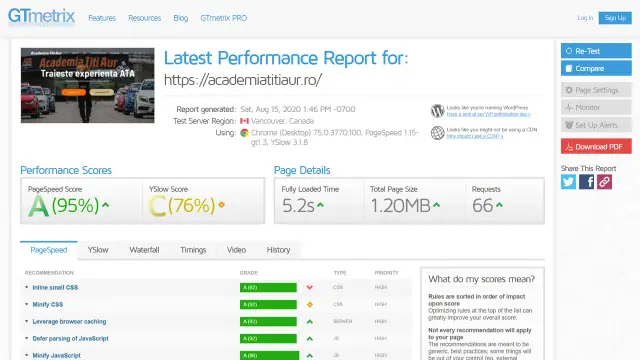Click the CDN globe icon

437,133
